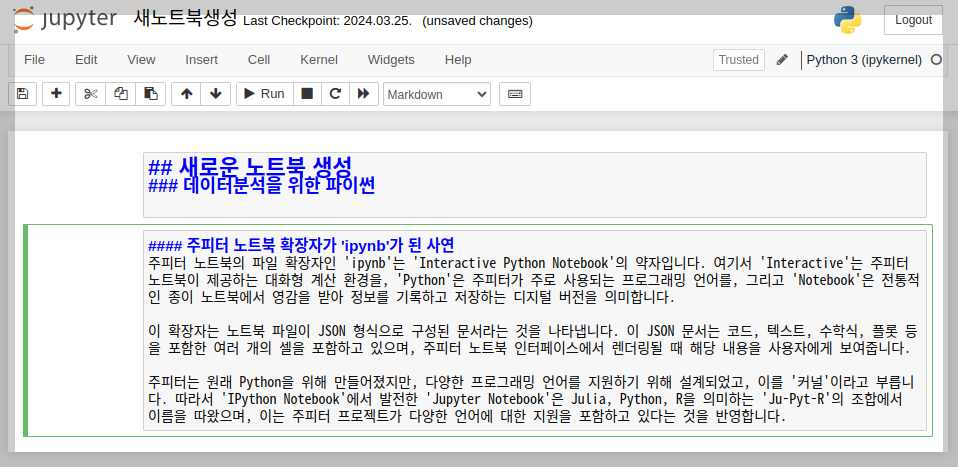Rename notebook title 새노트북생성

click(x=185, y=19)
